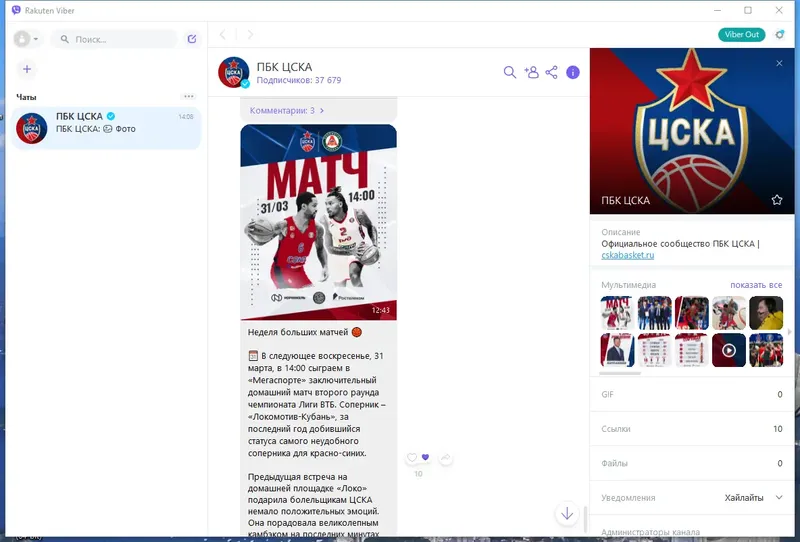Open the video thumbnail with play icon
Screen dimensions: 800x542
(x=729, y=350)
